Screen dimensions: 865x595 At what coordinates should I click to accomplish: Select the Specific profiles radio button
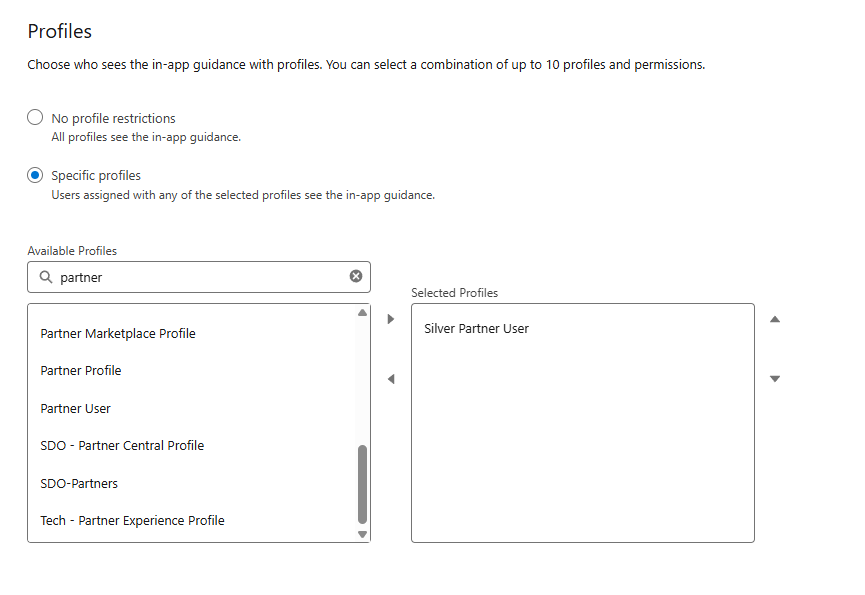pyautogui.click(x=36, y=175)
